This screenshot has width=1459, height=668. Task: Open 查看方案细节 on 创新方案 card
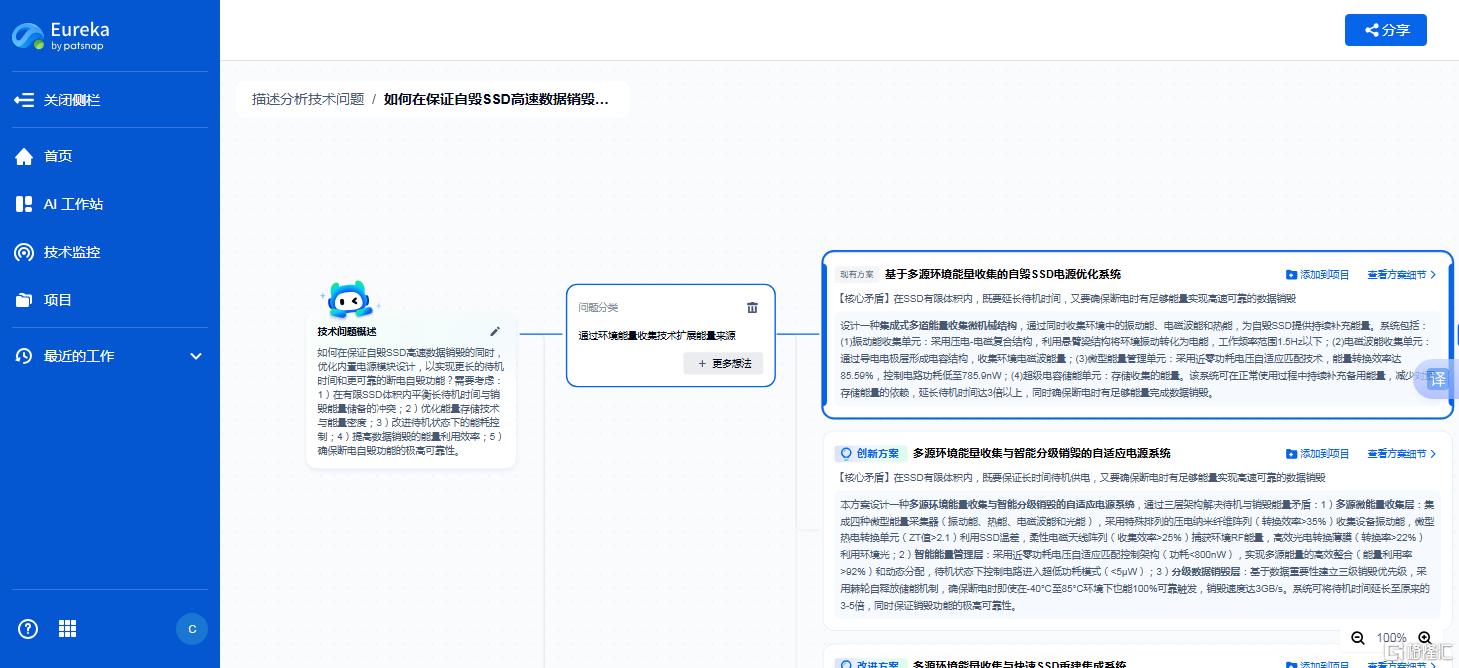click(x=1402, y=453)
